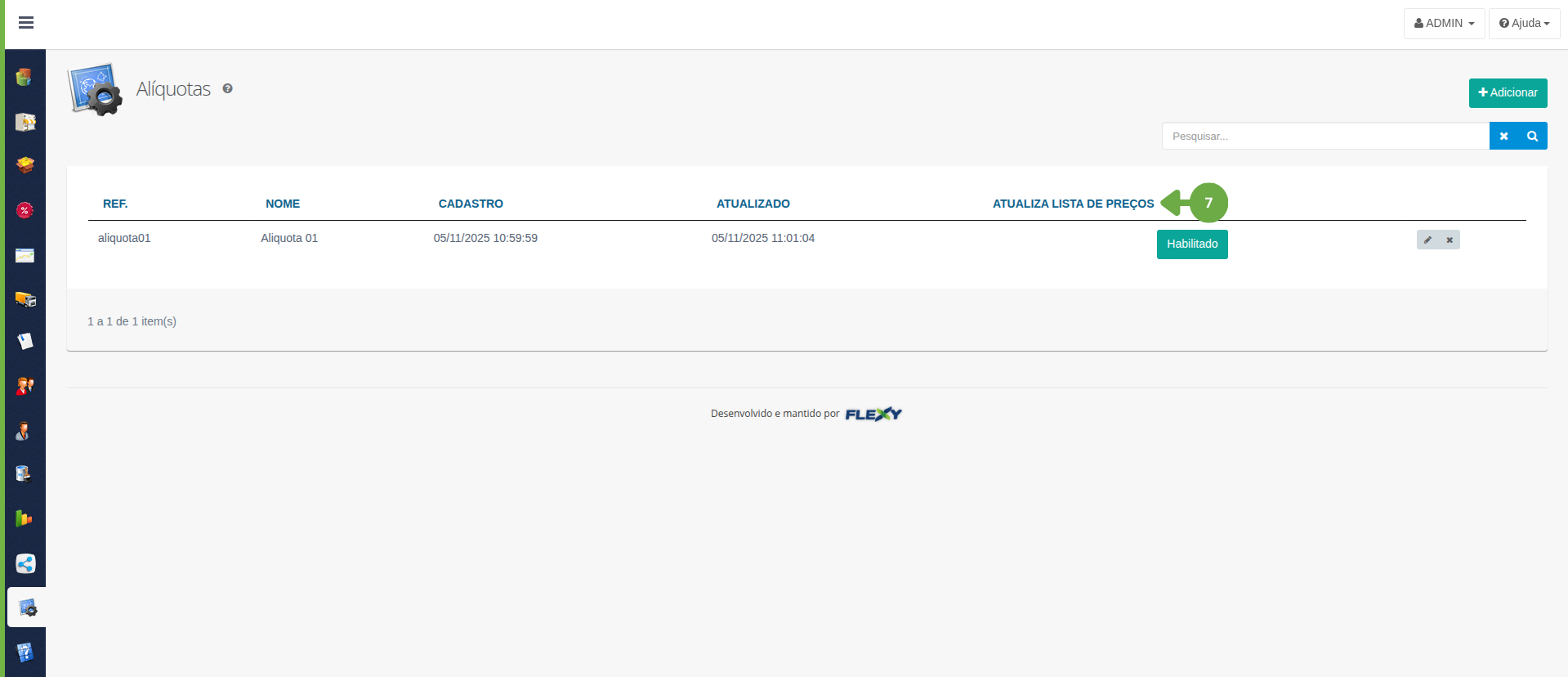This screenshot has height=677, width=1568.
Task: Click the Adicionar button
Action: coord(1508,92)
